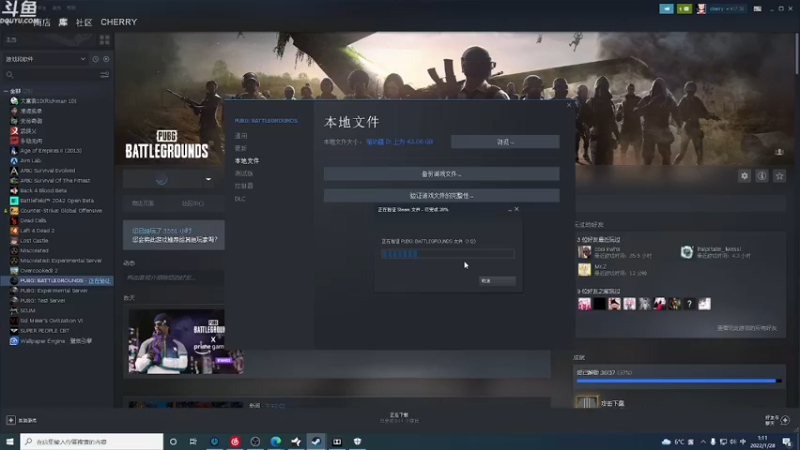Open PUBG game settings gear icon
This screenshot has height=450, width=800.
[x=744, y=176]
